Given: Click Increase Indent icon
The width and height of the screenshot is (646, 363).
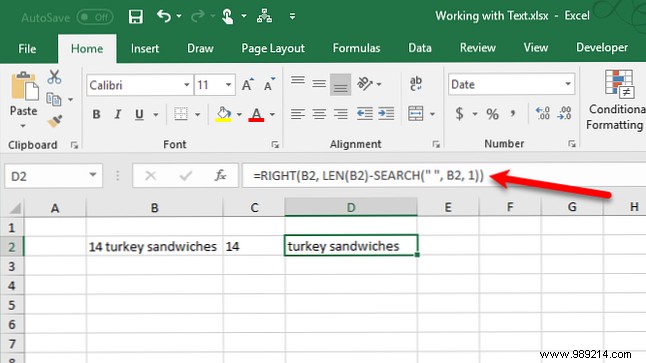Looking at the screenshot, I should 386,114.
